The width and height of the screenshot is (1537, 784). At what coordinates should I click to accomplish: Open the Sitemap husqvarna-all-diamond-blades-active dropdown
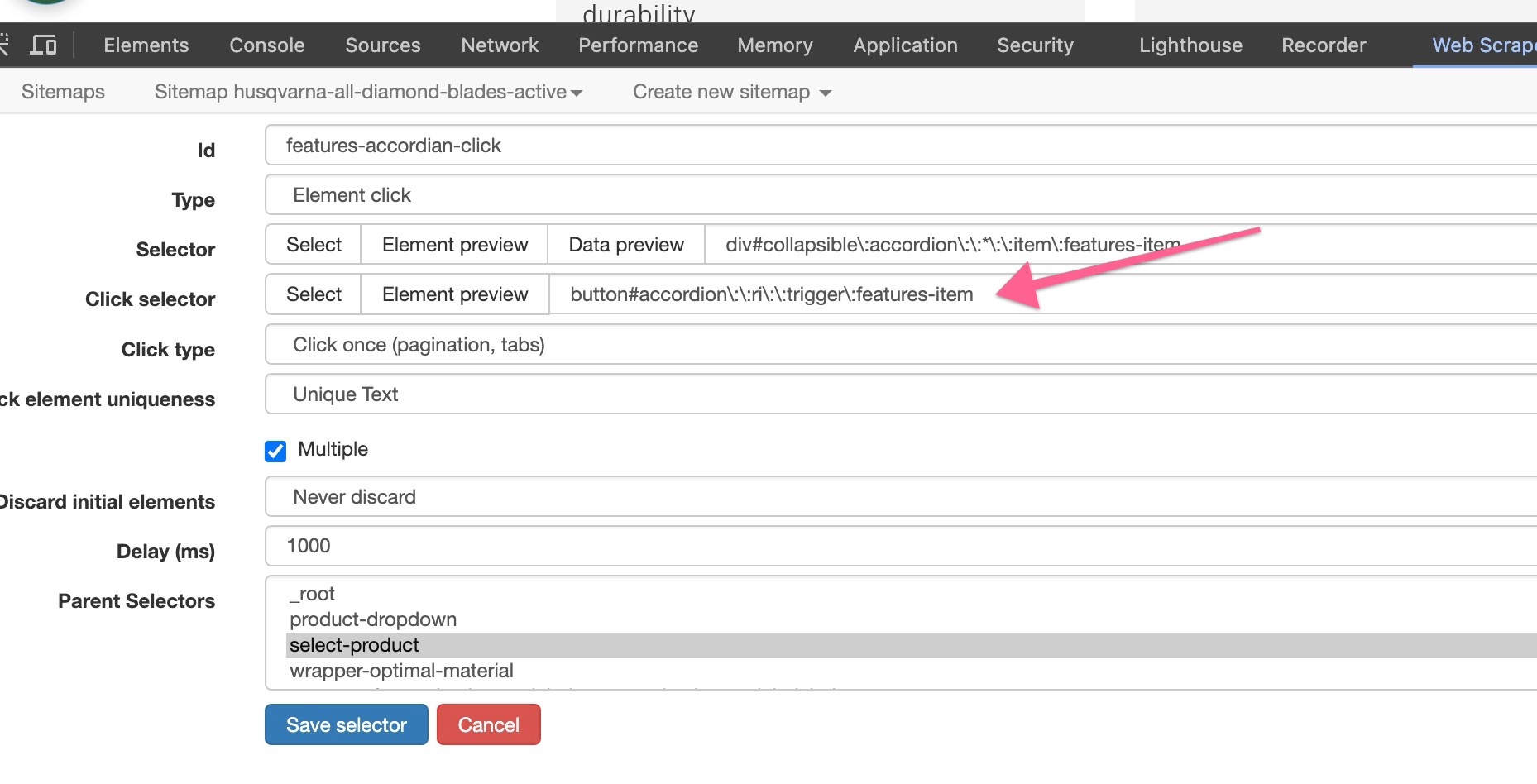click(x=368, y=92)
